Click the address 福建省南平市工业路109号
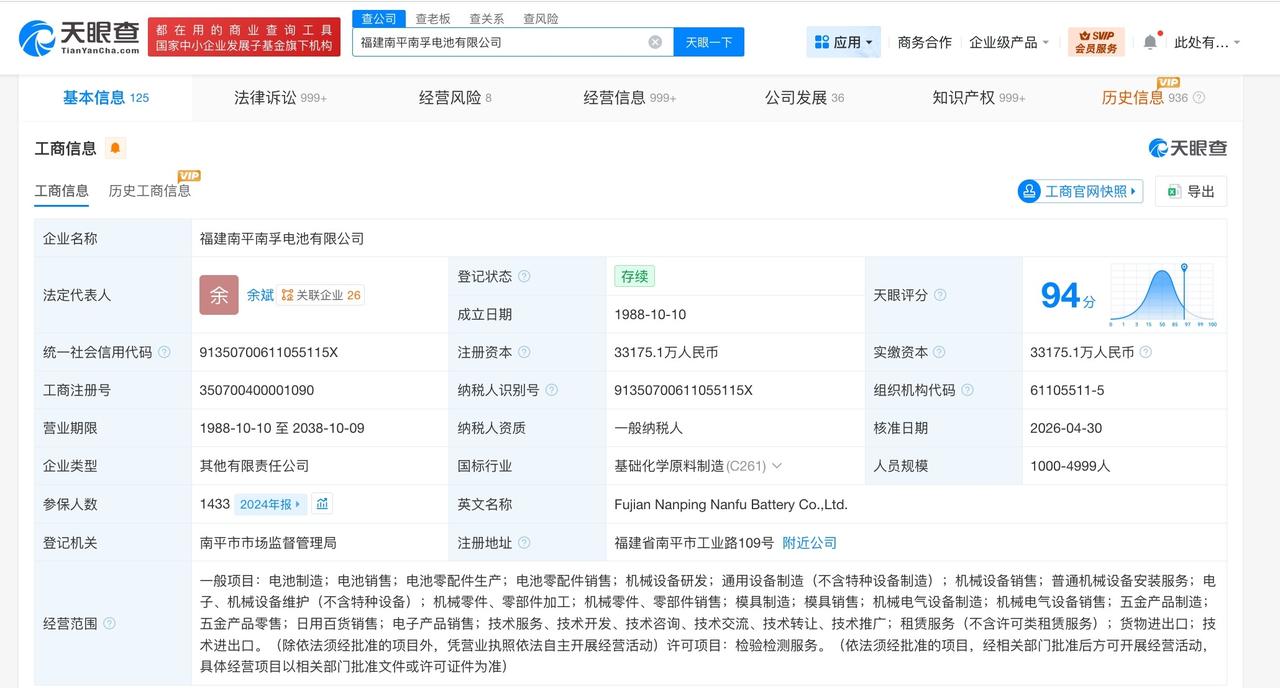This screenshot has width=1280, height=688. [694, 543]
